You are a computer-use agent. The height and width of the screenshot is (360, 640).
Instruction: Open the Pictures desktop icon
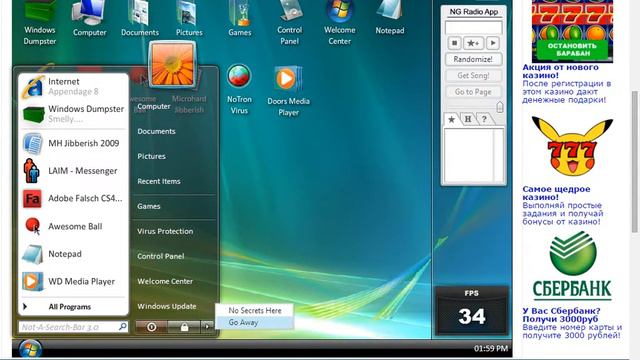click(x=189, y=18)
